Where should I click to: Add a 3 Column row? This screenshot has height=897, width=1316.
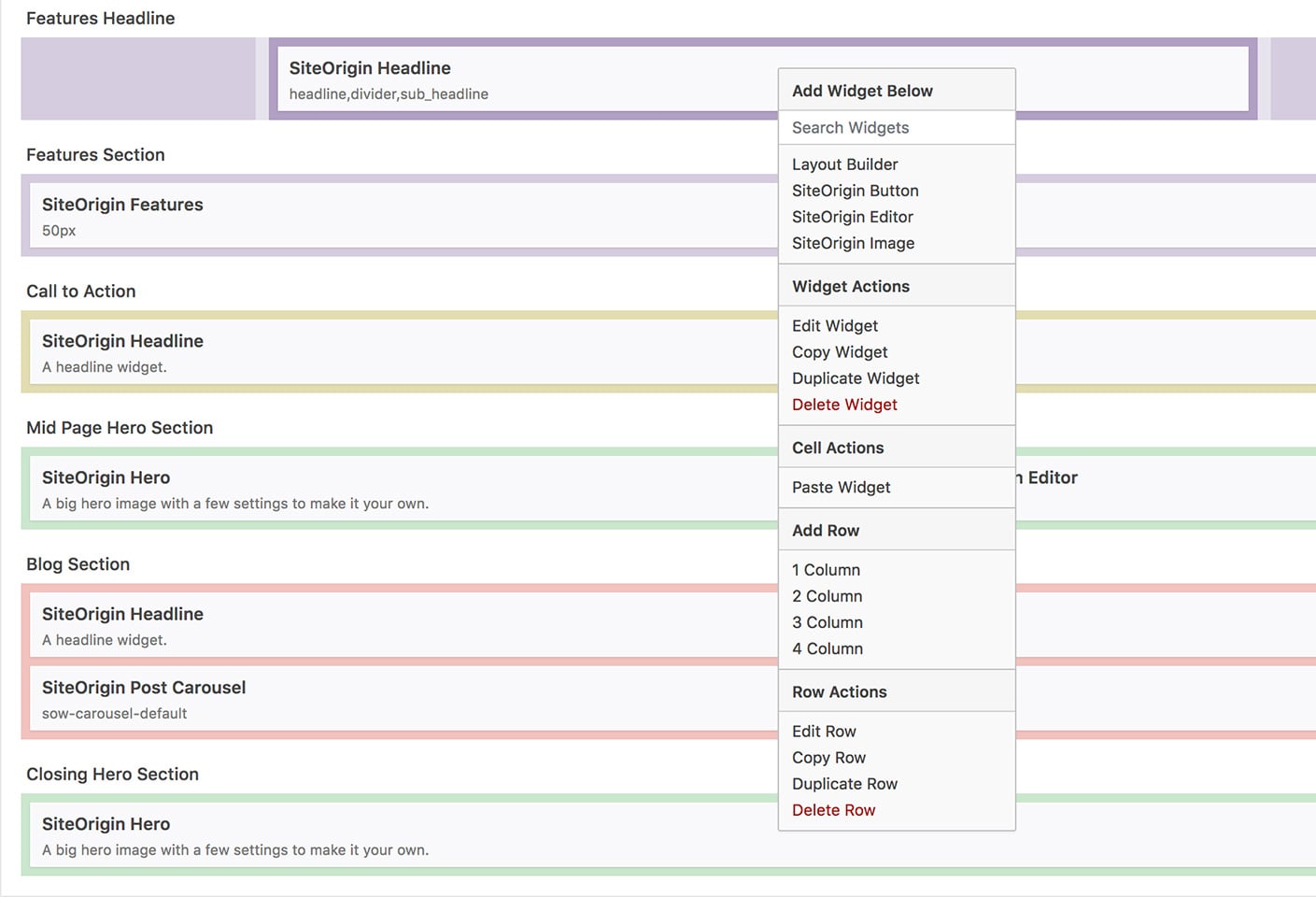tap(827, 621)
